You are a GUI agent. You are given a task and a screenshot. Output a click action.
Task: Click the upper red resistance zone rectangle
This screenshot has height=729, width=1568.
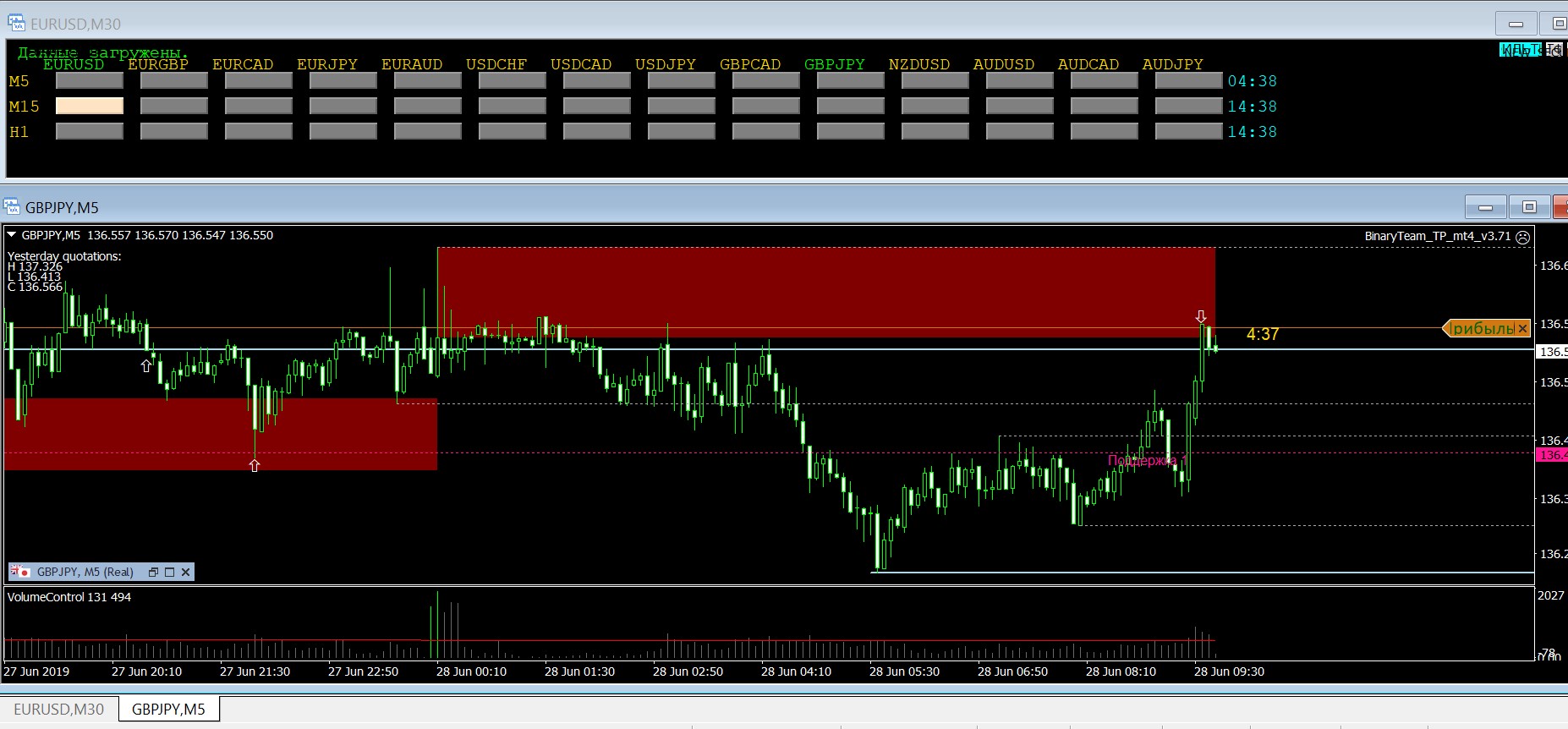pos(825,288)
